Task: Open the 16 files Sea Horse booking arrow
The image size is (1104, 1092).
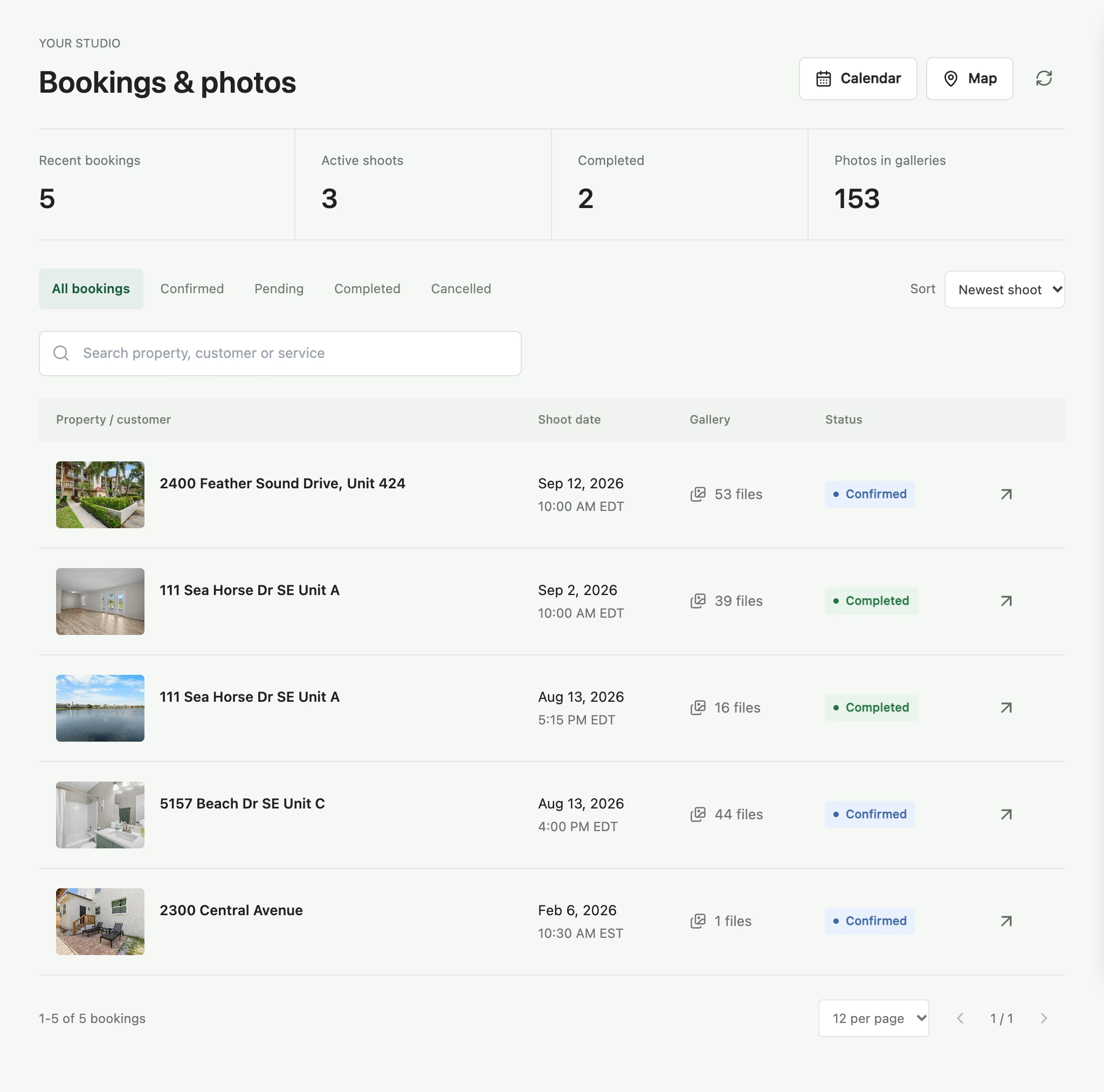Action: coord(1006,708)
